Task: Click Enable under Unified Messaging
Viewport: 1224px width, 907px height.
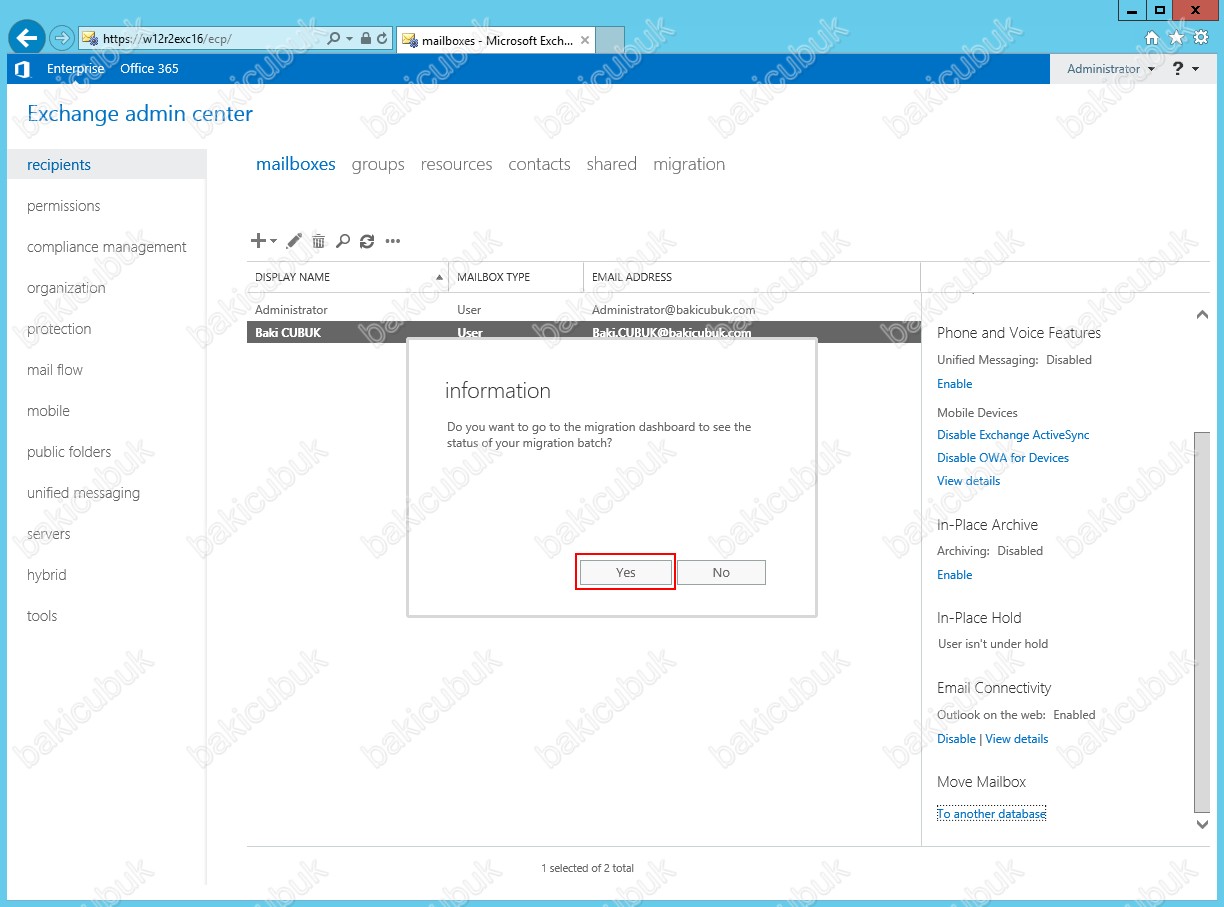Action: point(955,384)
